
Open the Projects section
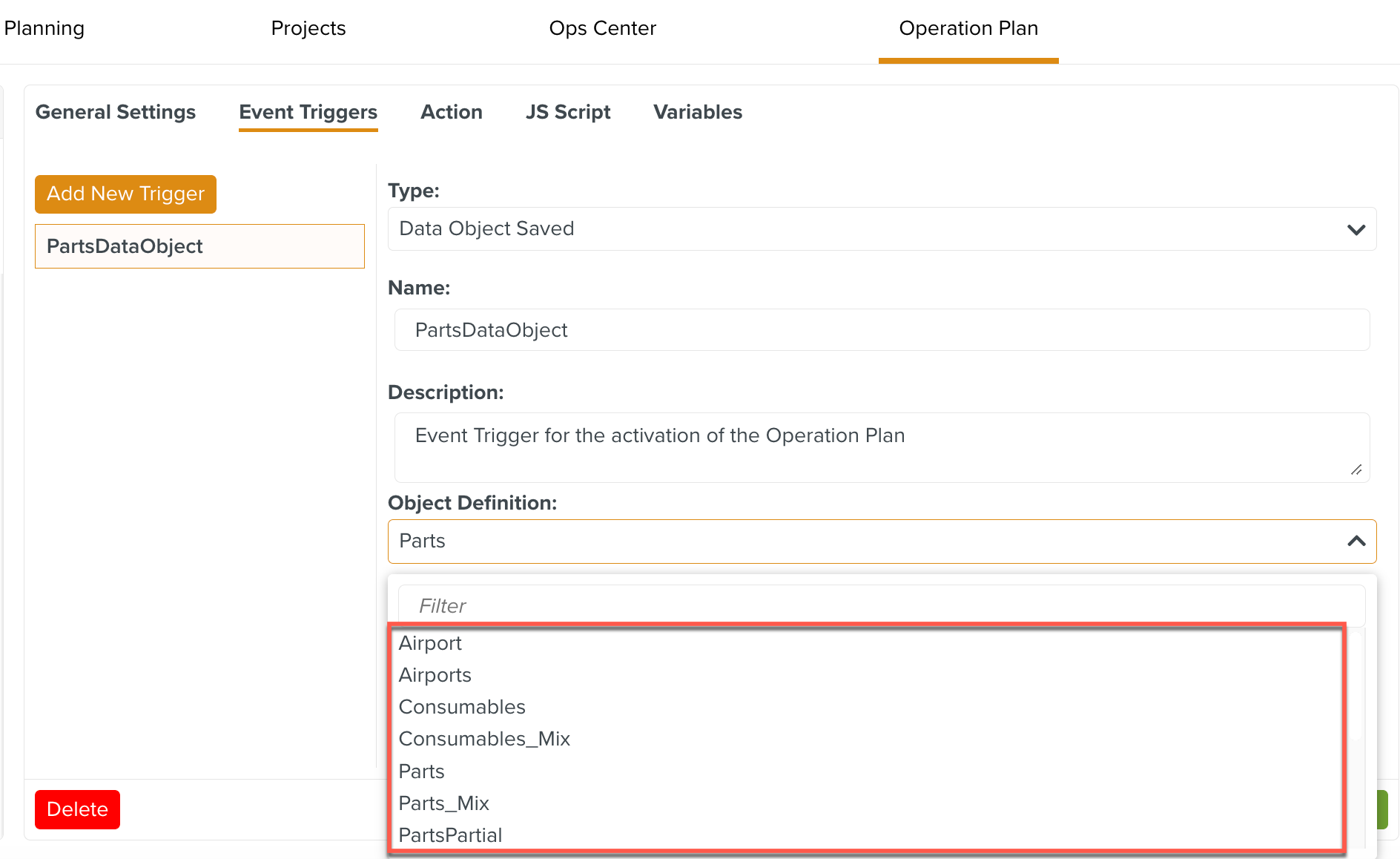click(x=308, y=28)
